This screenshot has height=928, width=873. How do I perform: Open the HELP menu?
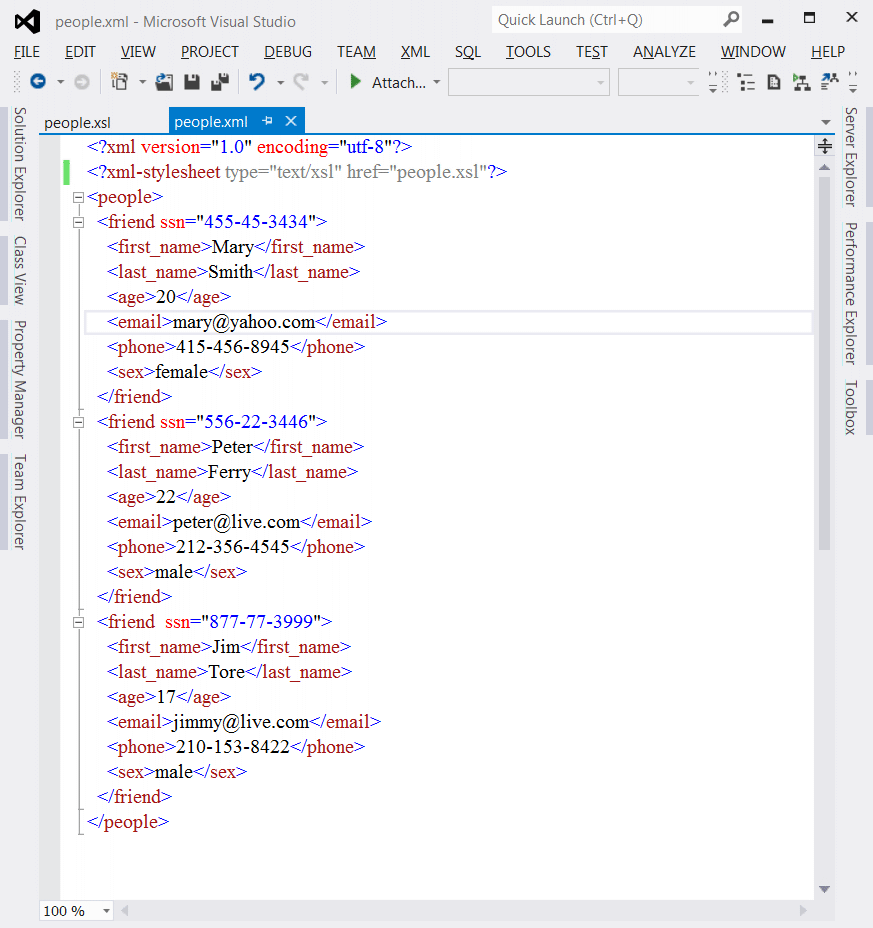point(827,52)
